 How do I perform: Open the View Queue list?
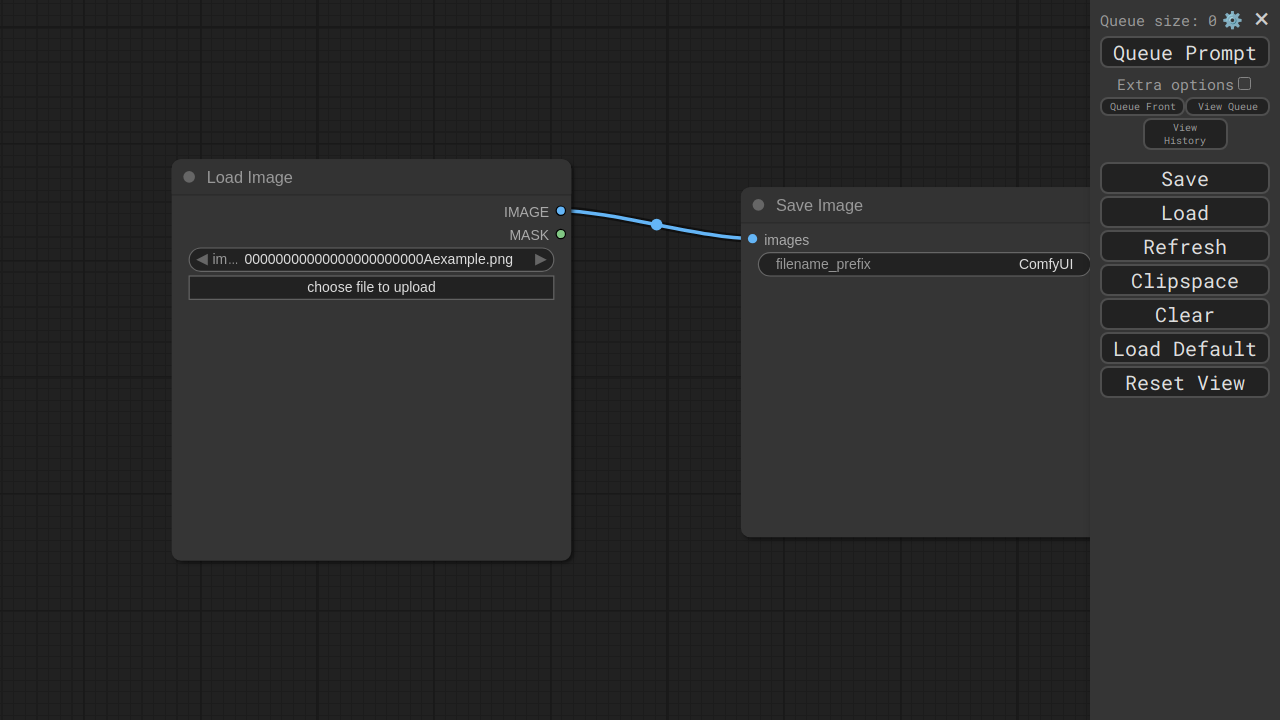pos(1227,107)
